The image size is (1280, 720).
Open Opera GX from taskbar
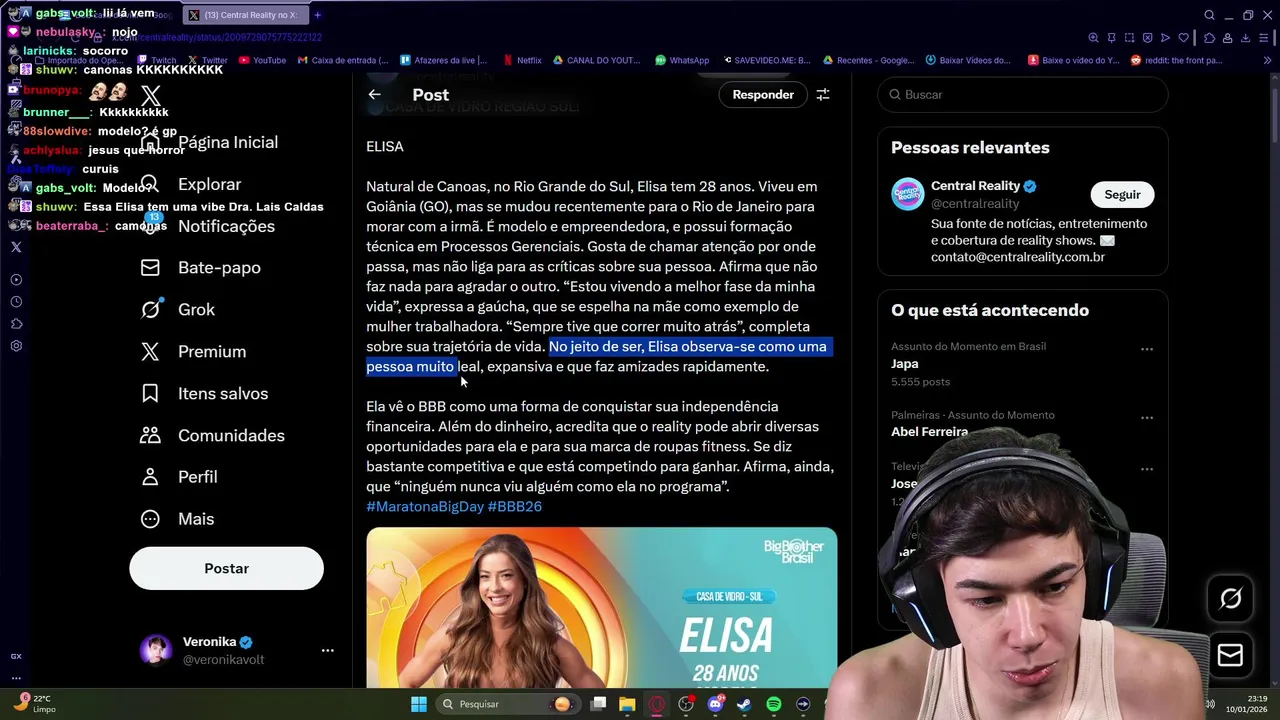[x=656, y=704]
